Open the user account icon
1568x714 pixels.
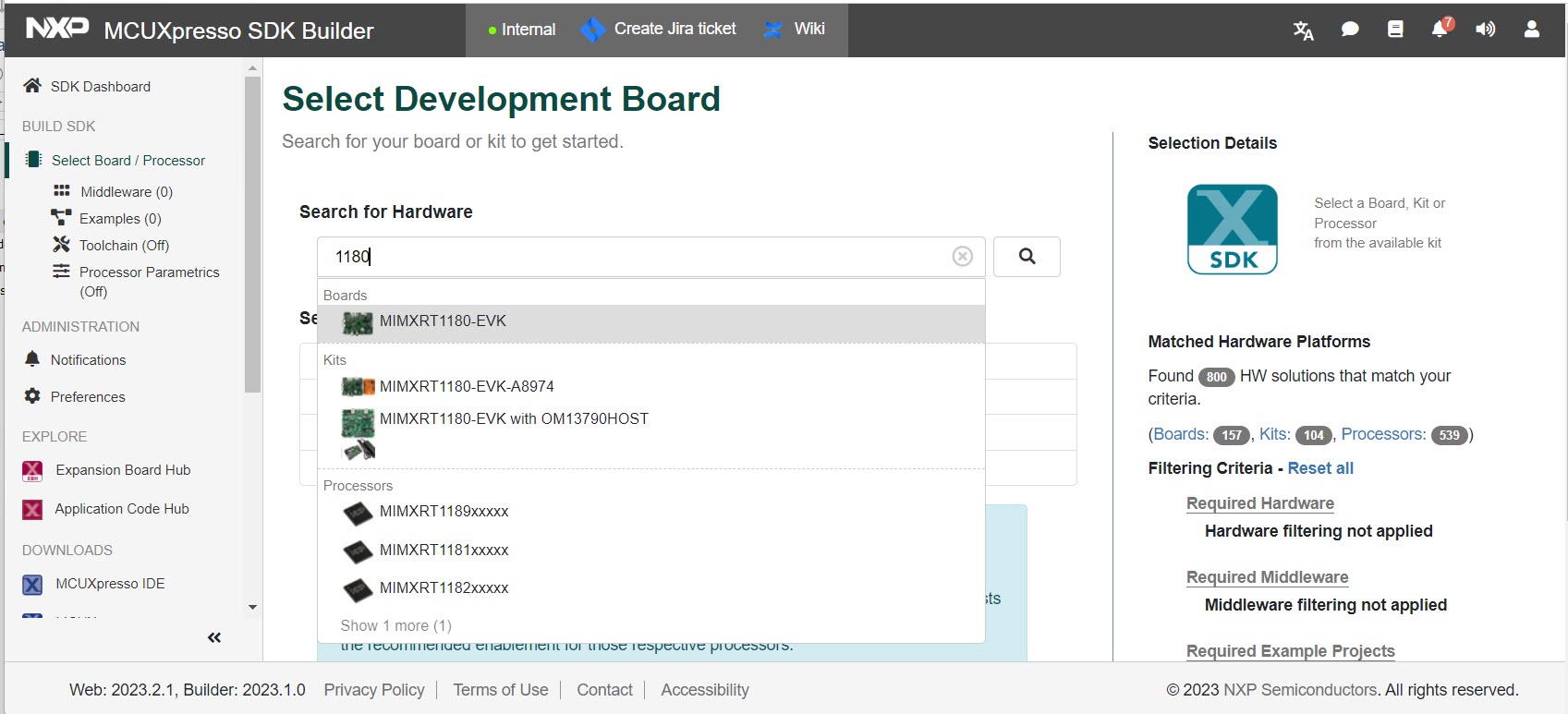[1531, 30]
